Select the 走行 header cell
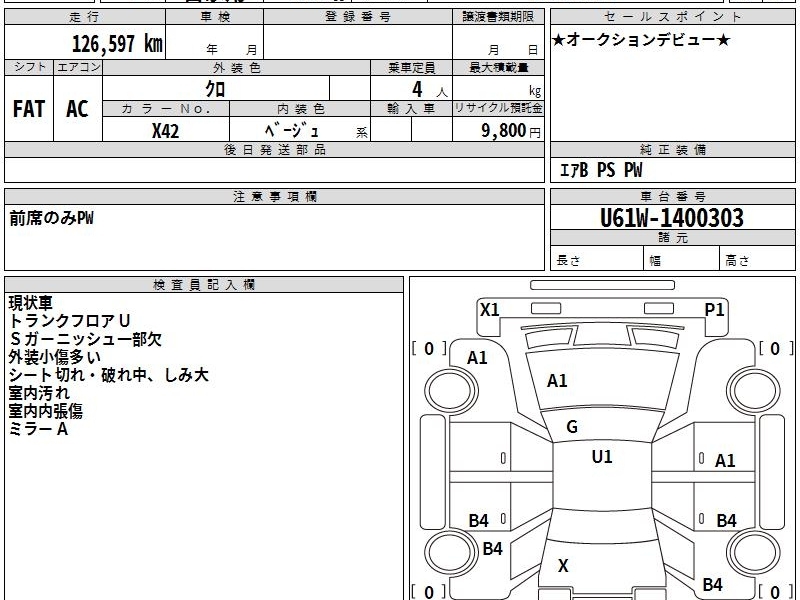 tap(85, 17)
